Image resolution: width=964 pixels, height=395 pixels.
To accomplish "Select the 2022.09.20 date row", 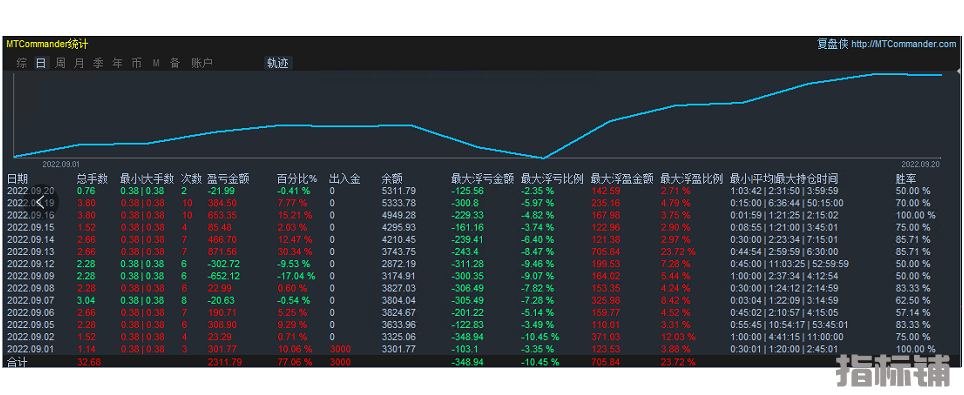I will pos(31,191).
